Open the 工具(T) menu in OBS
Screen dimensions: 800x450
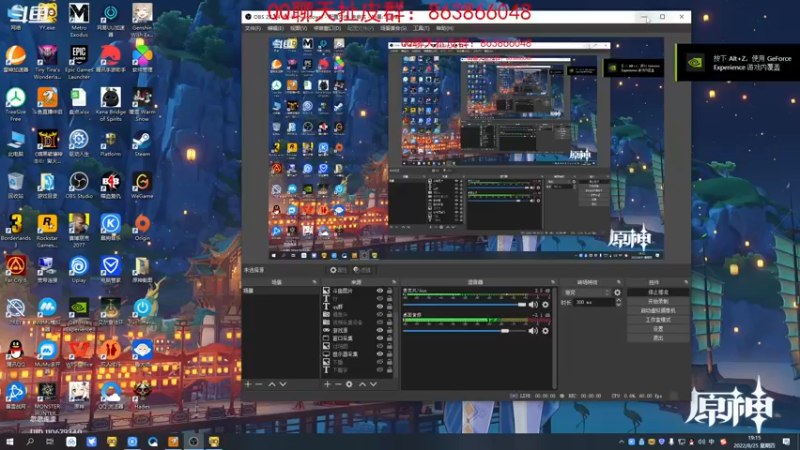(x=421, y=28)
